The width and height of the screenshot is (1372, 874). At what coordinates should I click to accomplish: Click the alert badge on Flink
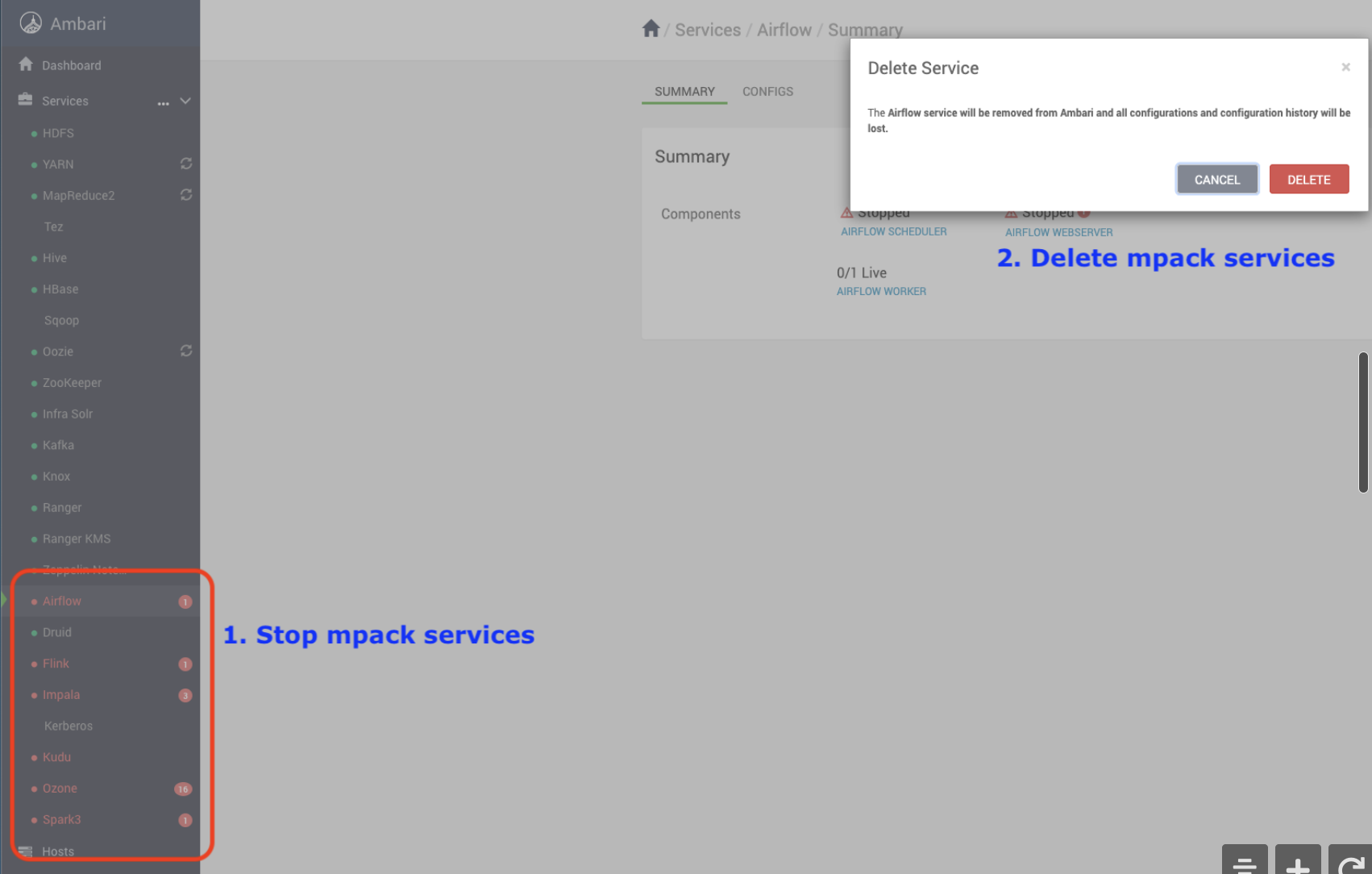pyautogui.click(x=185, y=664)
